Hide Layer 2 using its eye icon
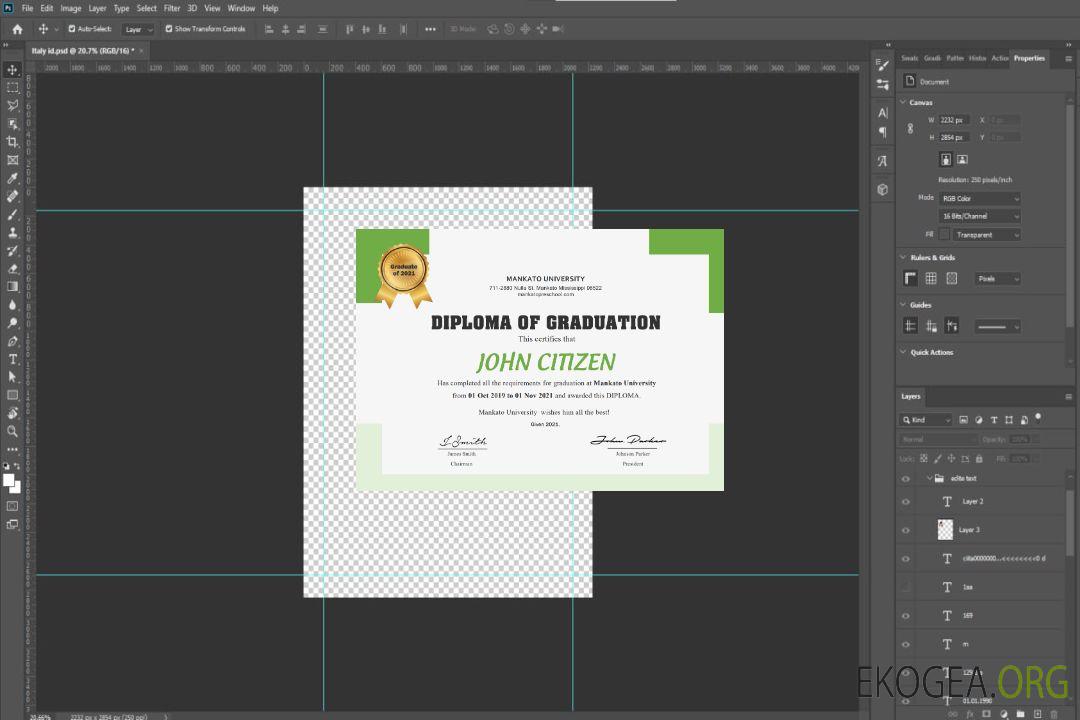The height and width of the screenshot is (720, 1080). point(906,502)
